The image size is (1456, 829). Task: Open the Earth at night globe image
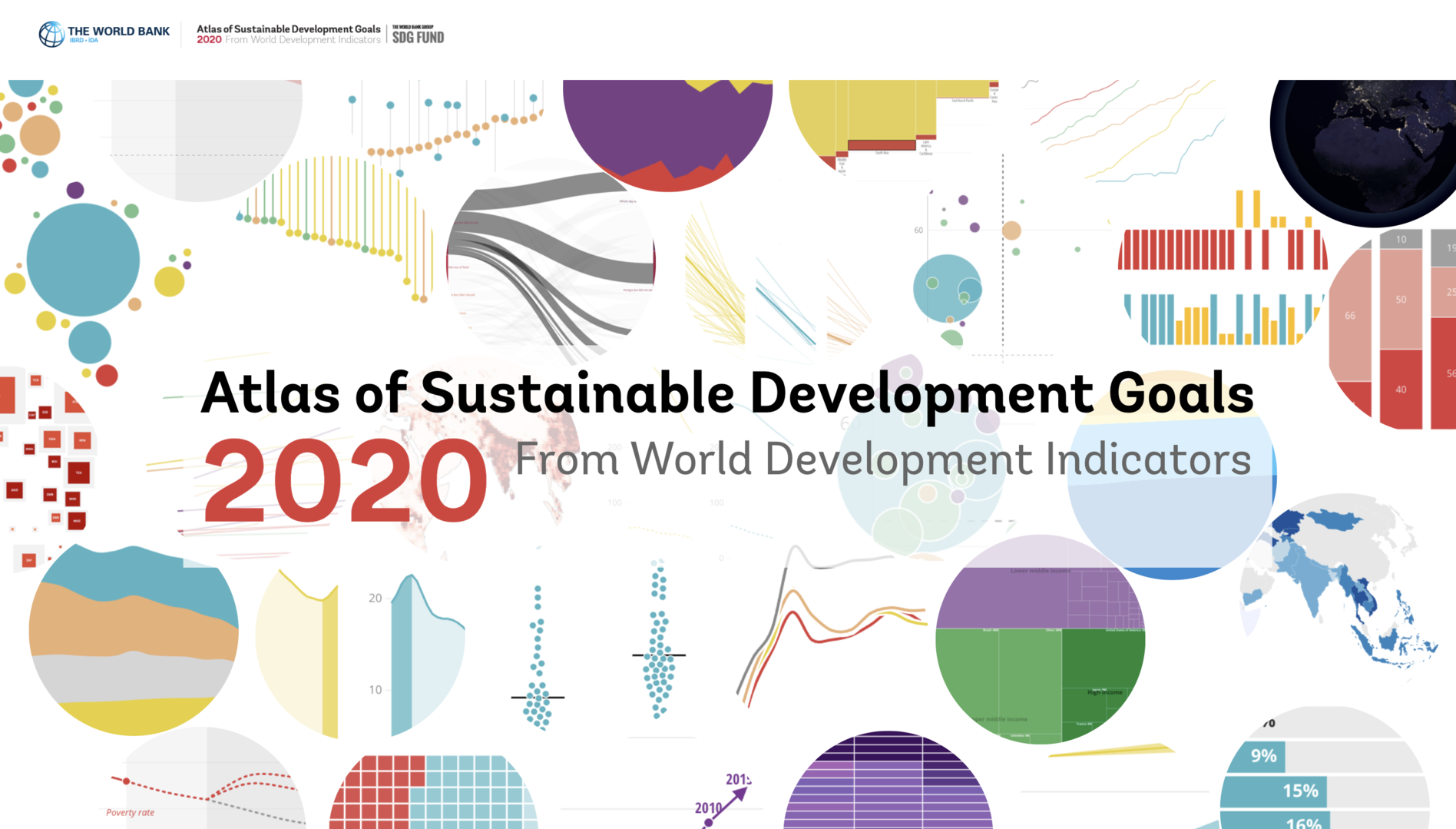(1375, 142)
